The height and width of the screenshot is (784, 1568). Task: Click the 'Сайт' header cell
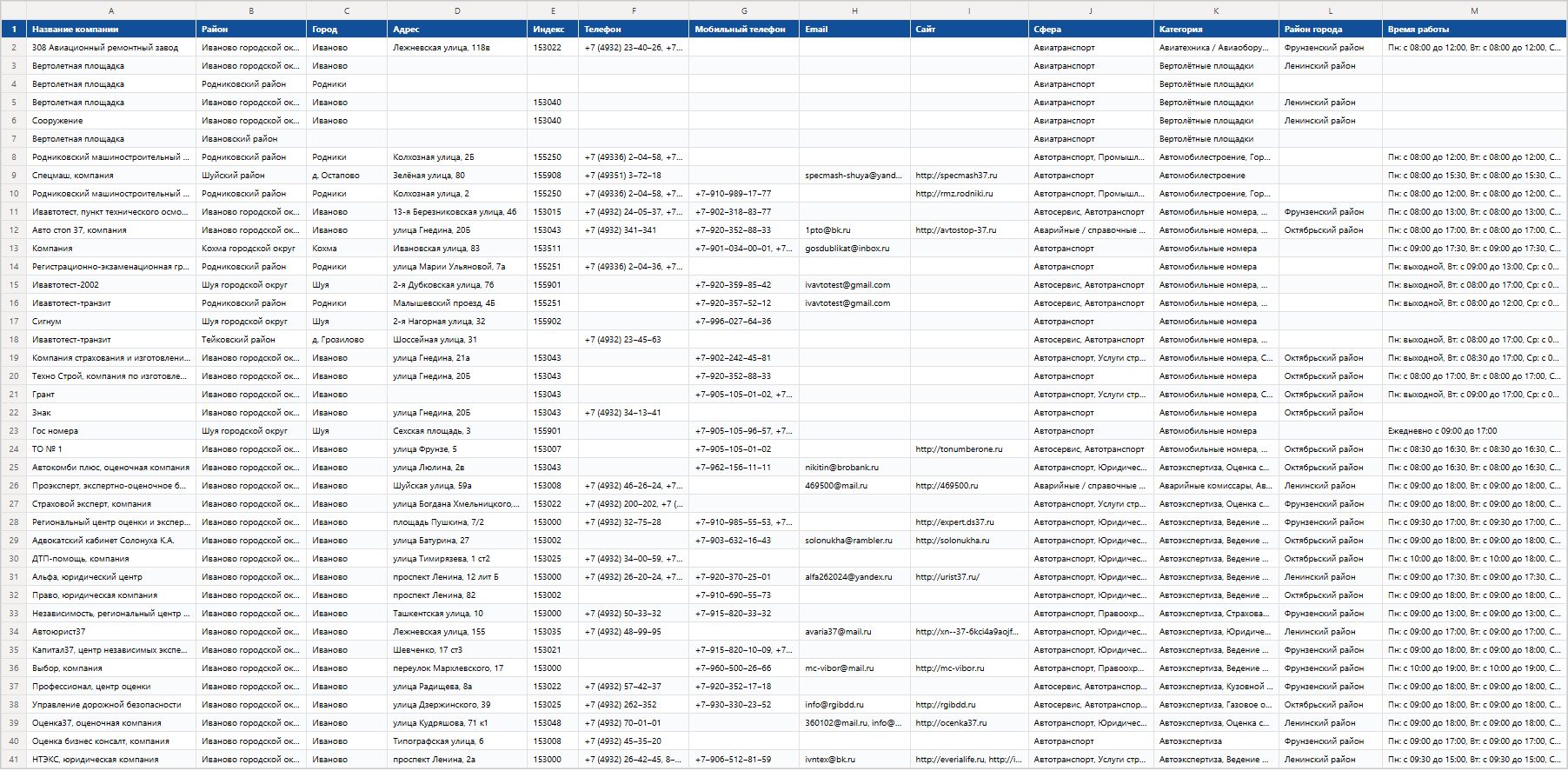tap(969, 30)
